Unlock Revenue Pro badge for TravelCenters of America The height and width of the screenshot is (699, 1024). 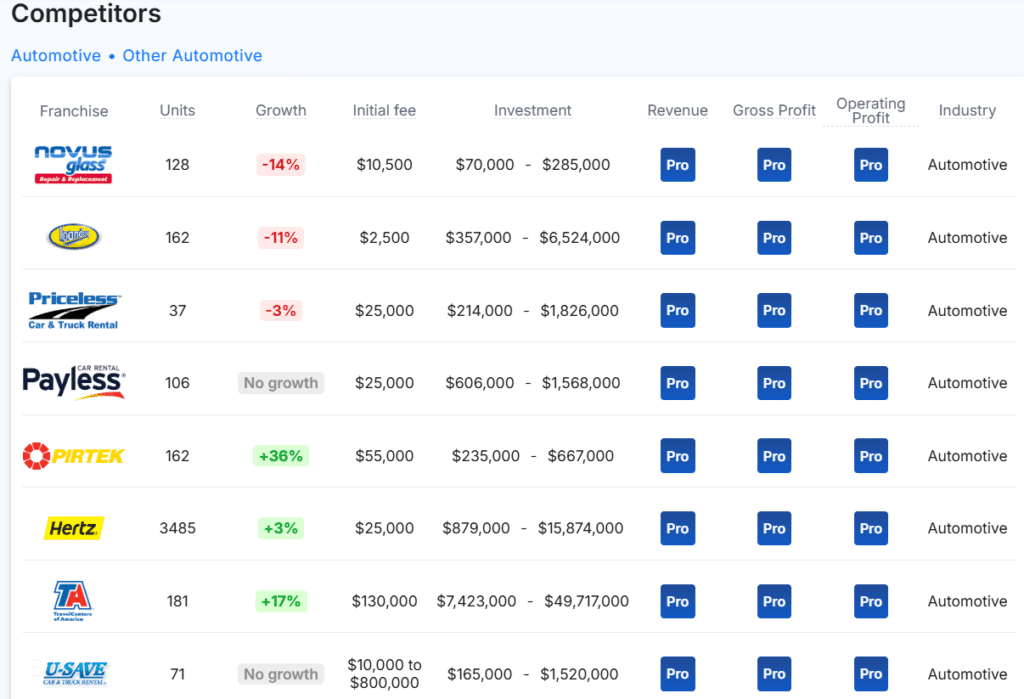(678, 601)
